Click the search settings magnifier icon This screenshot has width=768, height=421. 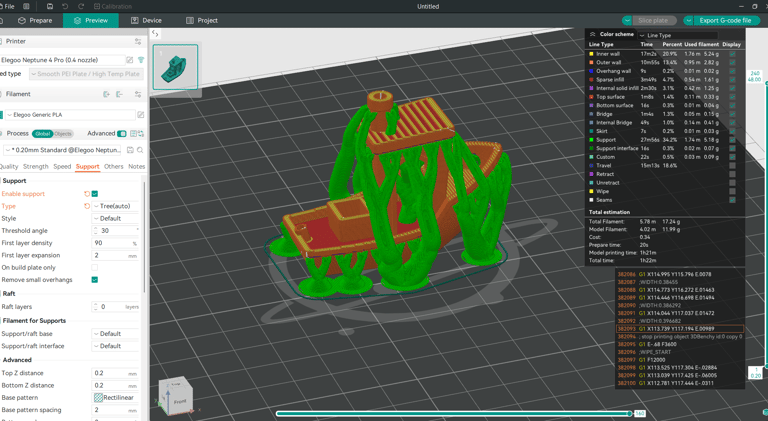pyautogui.click(x=140, y=150)
